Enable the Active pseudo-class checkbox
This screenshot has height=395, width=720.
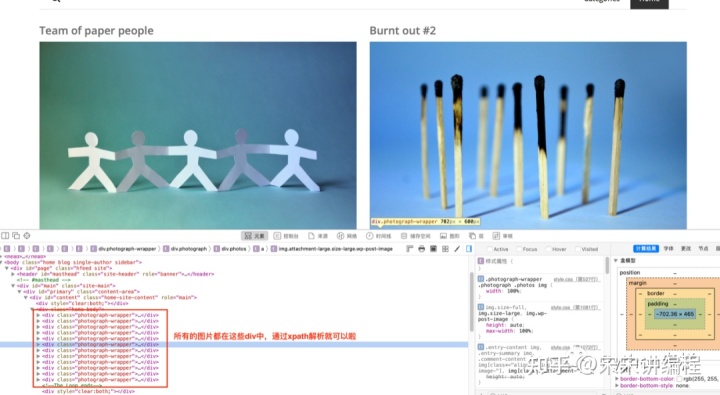[x=489, y=249]
